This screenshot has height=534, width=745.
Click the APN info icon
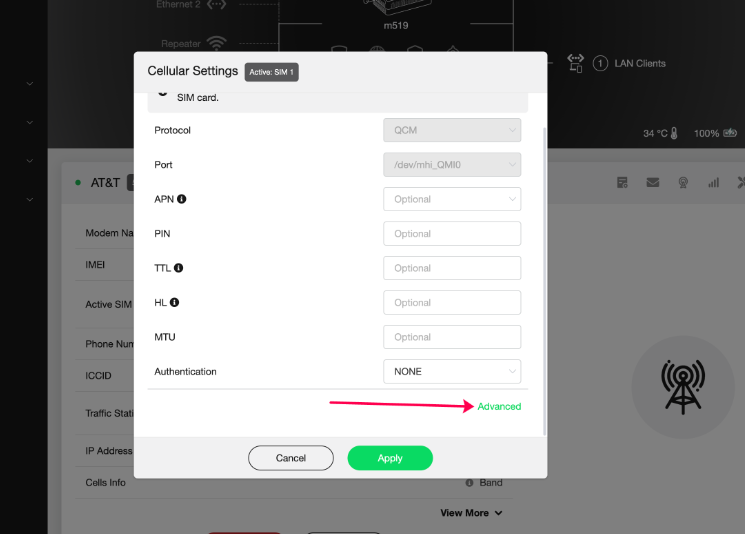(181, 199)
